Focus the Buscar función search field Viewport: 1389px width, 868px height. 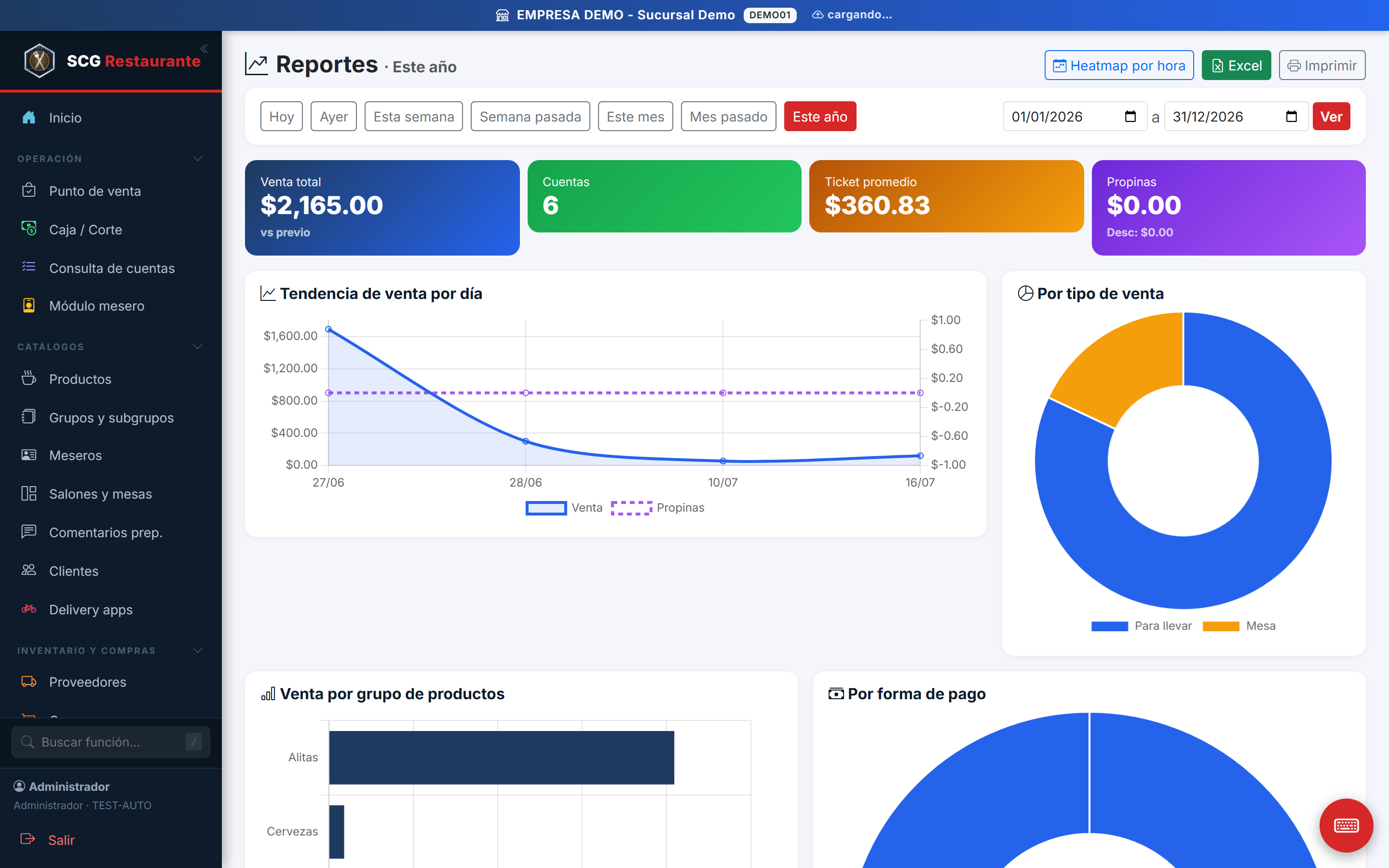[111, 742]
